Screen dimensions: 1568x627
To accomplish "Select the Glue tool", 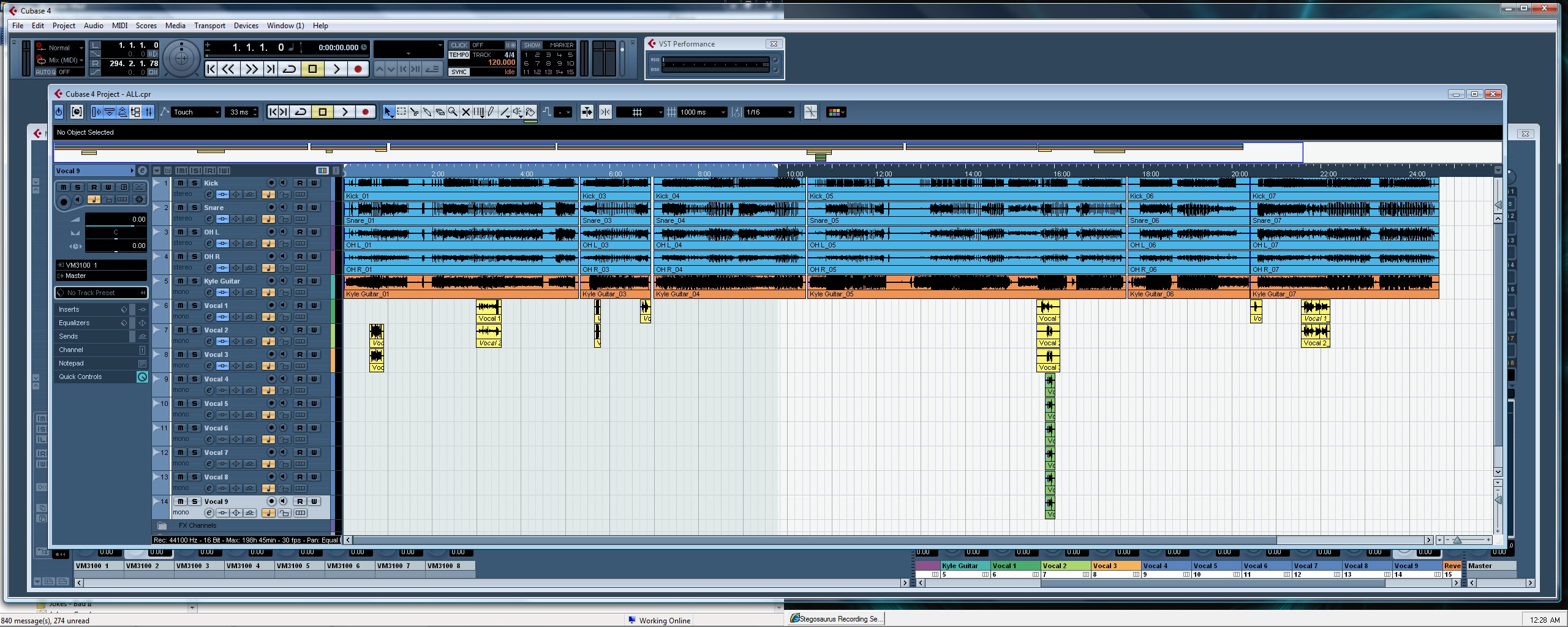I will tap(427, 112).
